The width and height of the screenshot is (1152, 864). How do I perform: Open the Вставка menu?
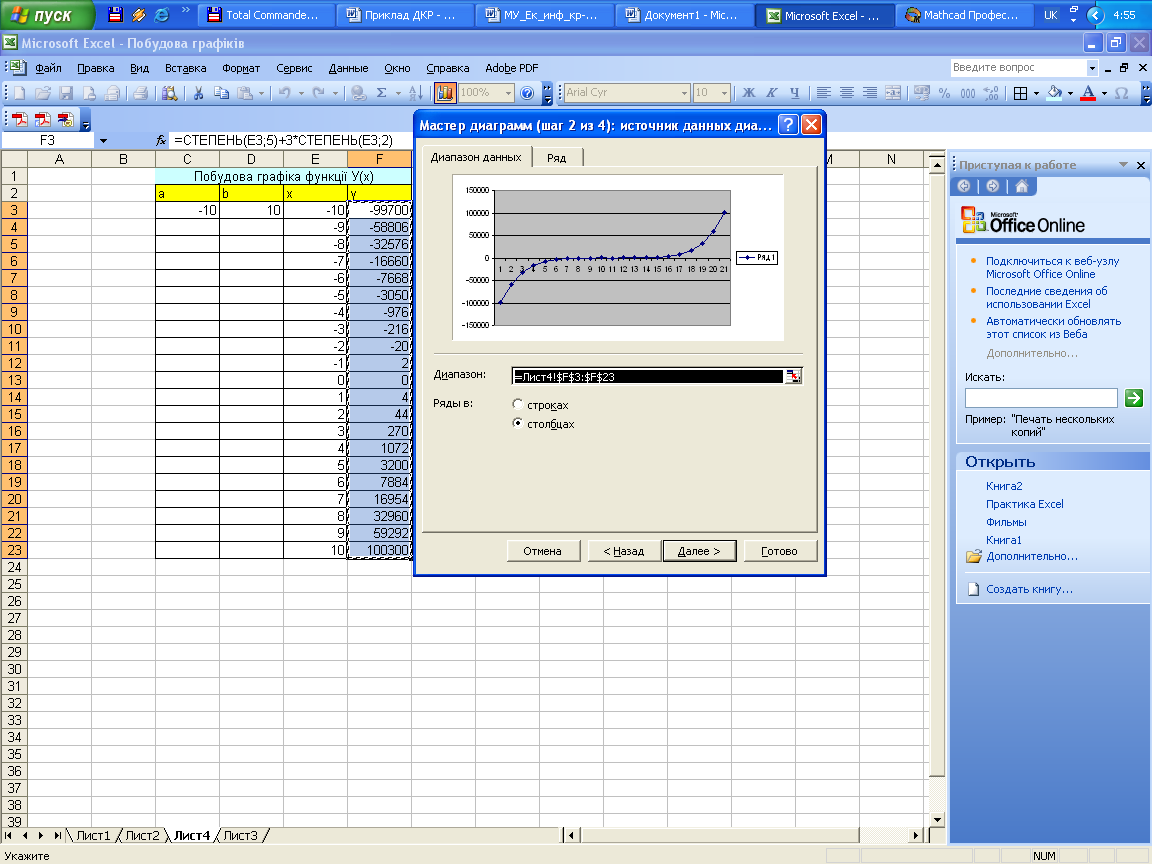[x=185, y=68]
